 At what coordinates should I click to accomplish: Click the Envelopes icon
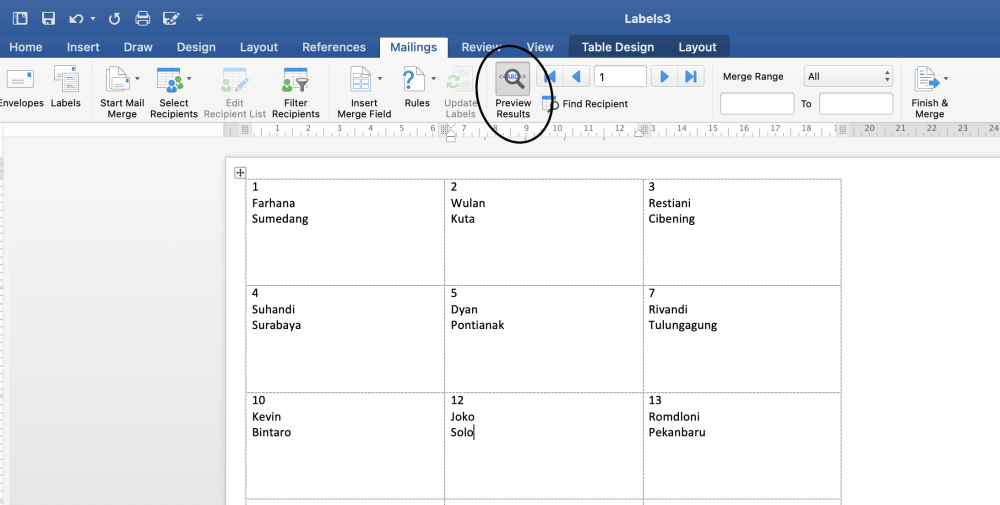tap(20, 80)
